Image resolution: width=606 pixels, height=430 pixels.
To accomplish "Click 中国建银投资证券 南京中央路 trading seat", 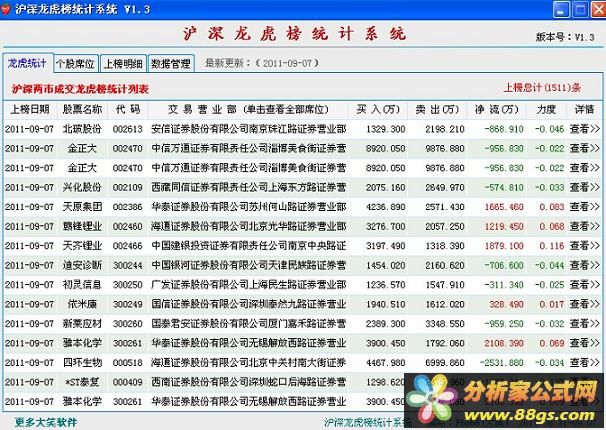I will point(249,246).
